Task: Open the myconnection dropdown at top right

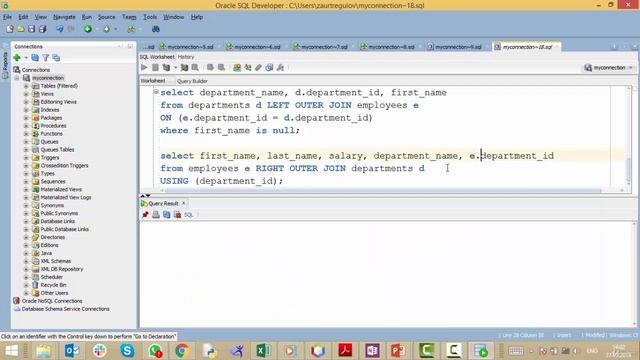Action: 609,68
